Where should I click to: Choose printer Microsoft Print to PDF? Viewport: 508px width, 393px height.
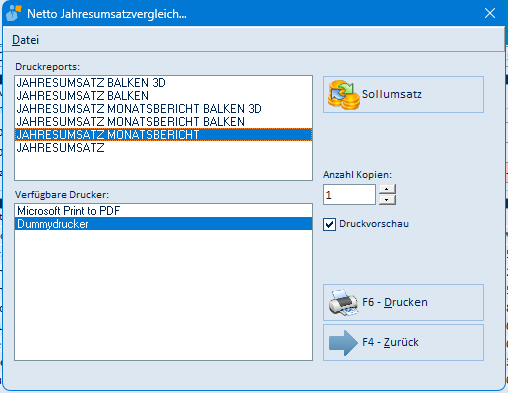coord(163,211)
